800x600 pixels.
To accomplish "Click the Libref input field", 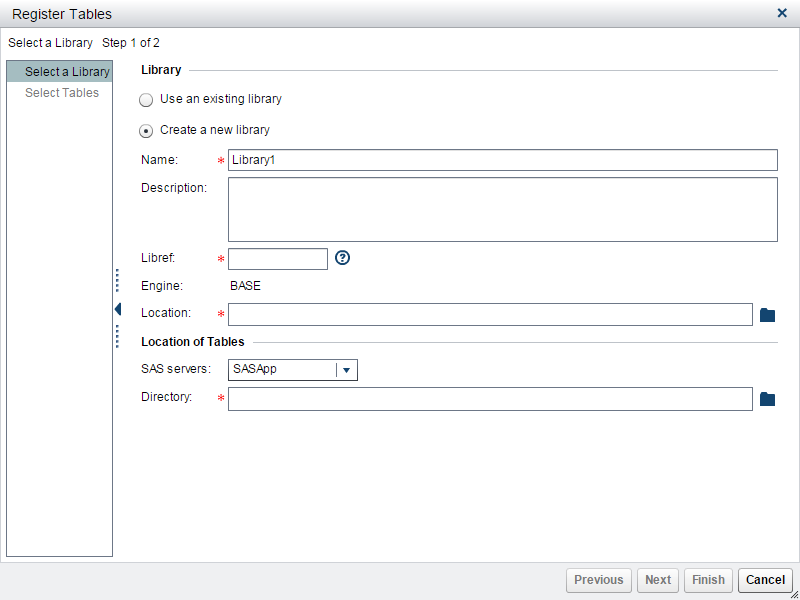I will [x=277, y=258].
